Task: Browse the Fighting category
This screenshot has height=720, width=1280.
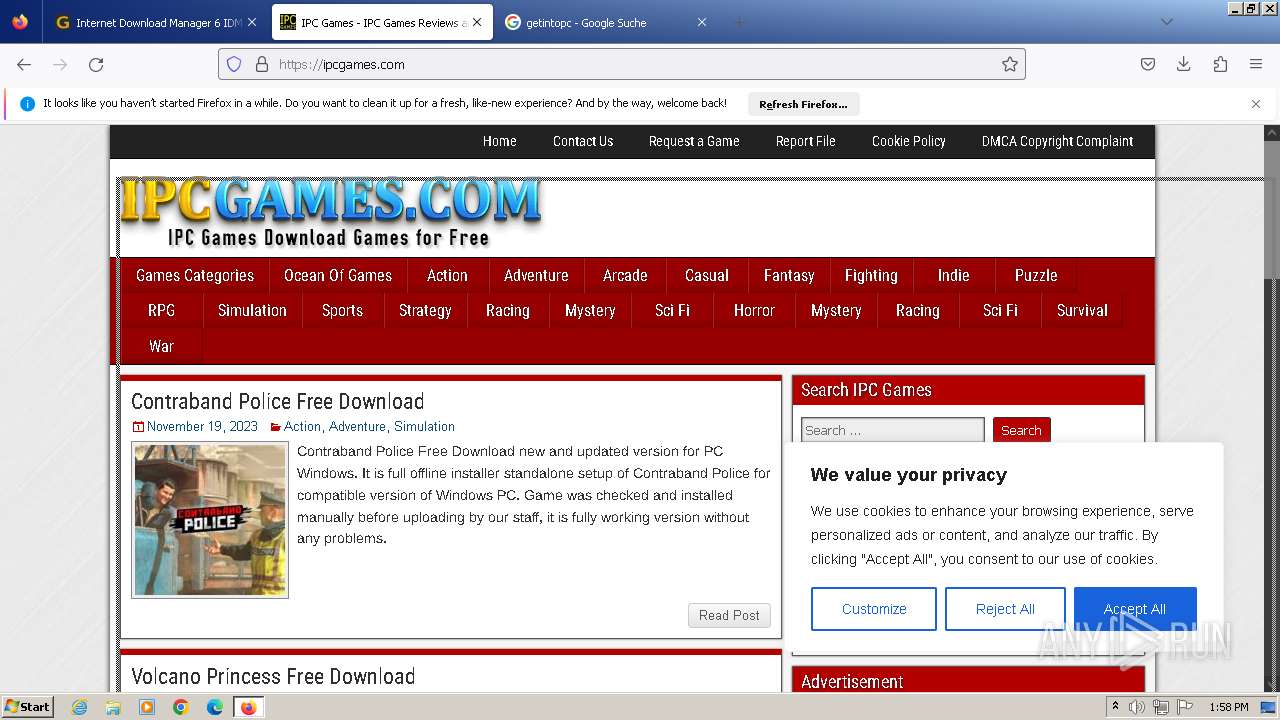Action: tap(871, 275)
